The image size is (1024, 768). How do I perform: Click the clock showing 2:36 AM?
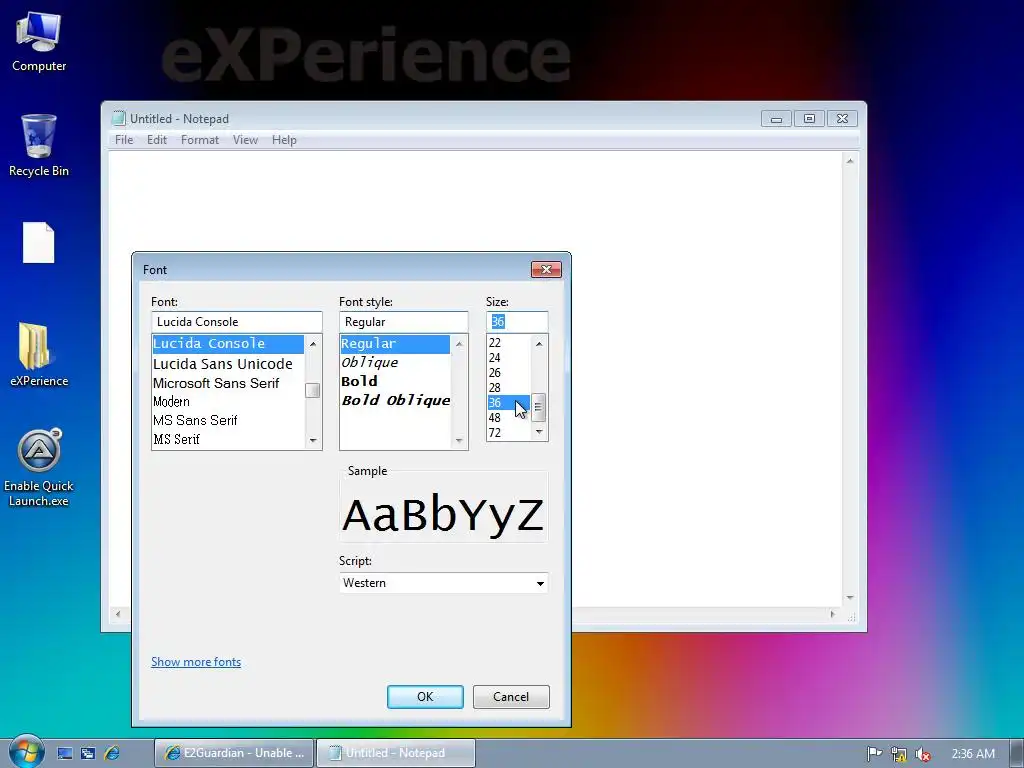click(x=973, y=754)
